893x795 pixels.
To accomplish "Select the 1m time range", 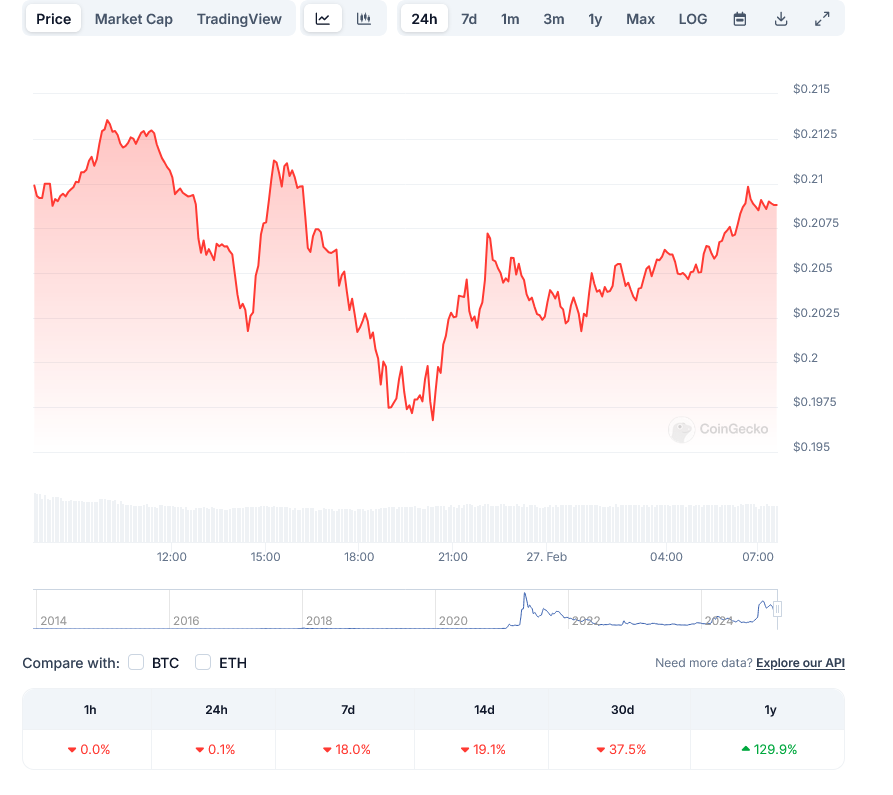I will point(510,19).
